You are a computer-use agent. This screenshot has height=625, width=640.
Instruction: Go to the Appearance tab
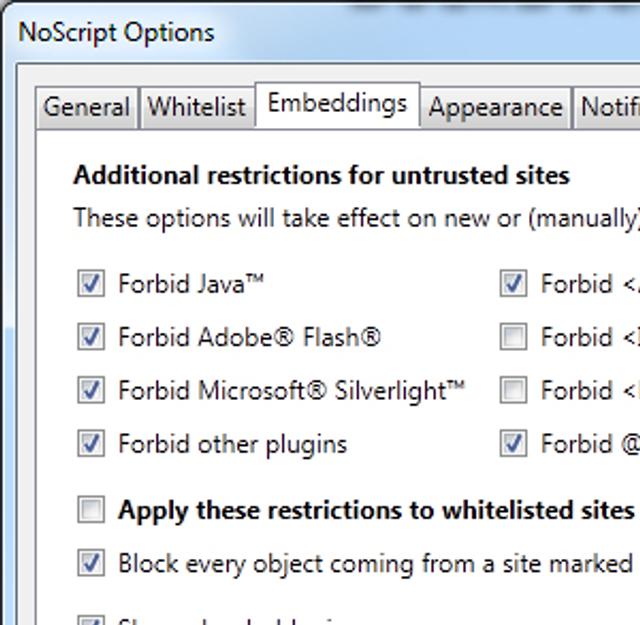pyautogui.click(x=495, y=107)
